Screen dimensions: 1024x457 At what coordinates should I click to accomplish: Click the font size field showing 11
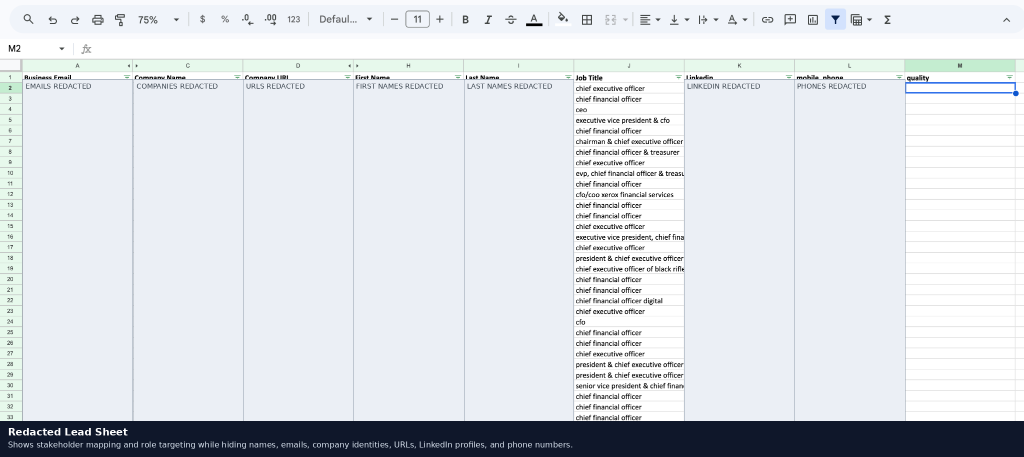417,20
